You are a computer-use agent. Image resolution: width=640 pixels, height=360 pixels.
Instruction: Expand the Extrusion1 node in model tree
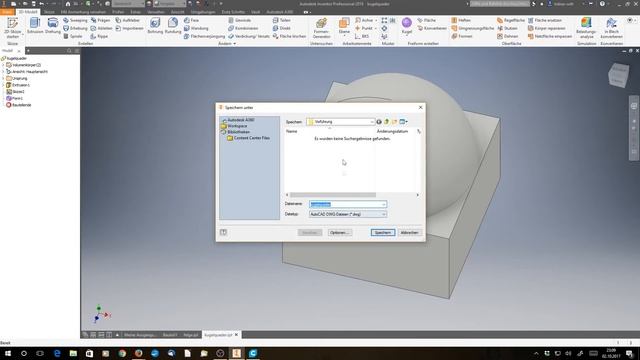tap(4, 85)
